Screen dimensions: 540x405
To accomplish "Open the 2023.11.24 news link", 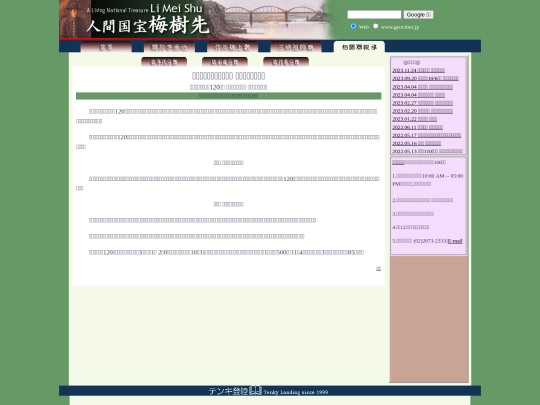I will 418,70.
